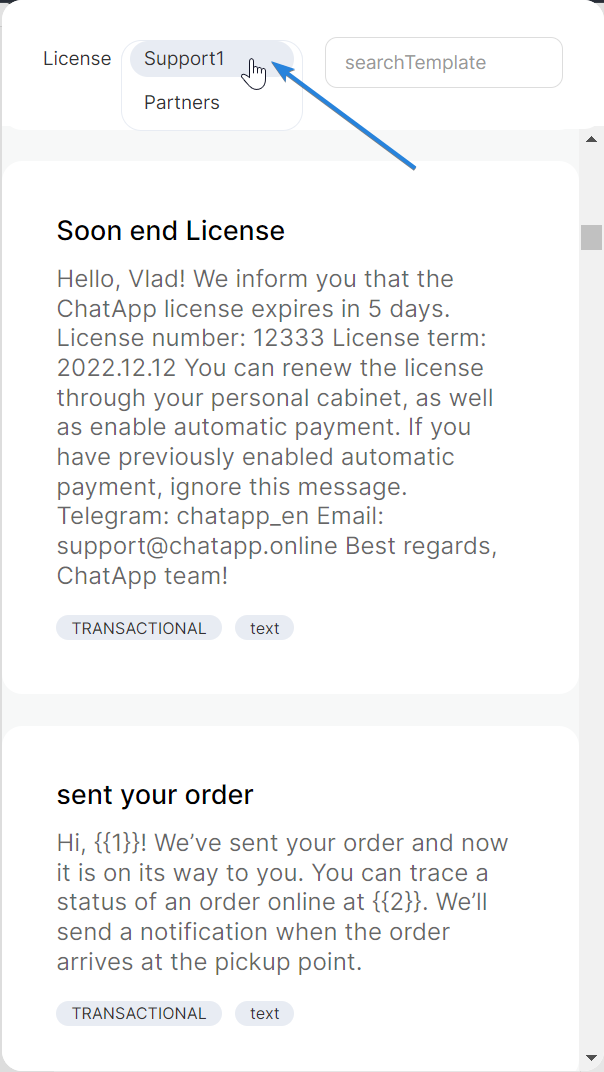Choose the Partners license option
Image resolution: width=604 pixels, height=1072 pixels.
pyautogui.click(x=182, y=103)
